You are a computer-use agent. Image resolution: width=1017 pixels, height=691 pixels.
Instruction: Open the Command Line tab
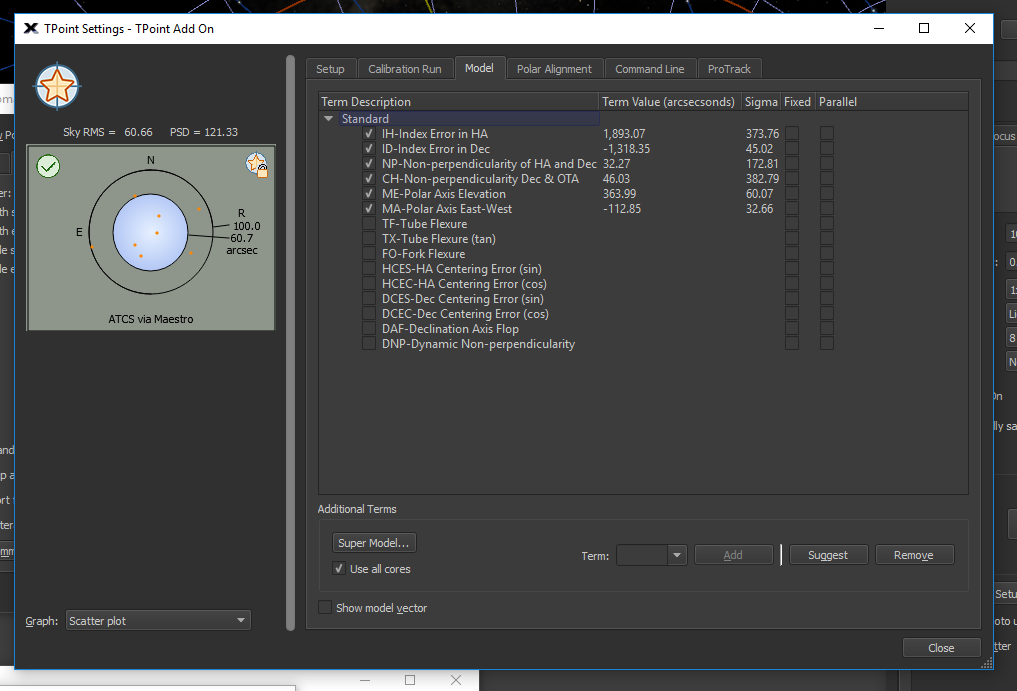click(x=649, y=69)
